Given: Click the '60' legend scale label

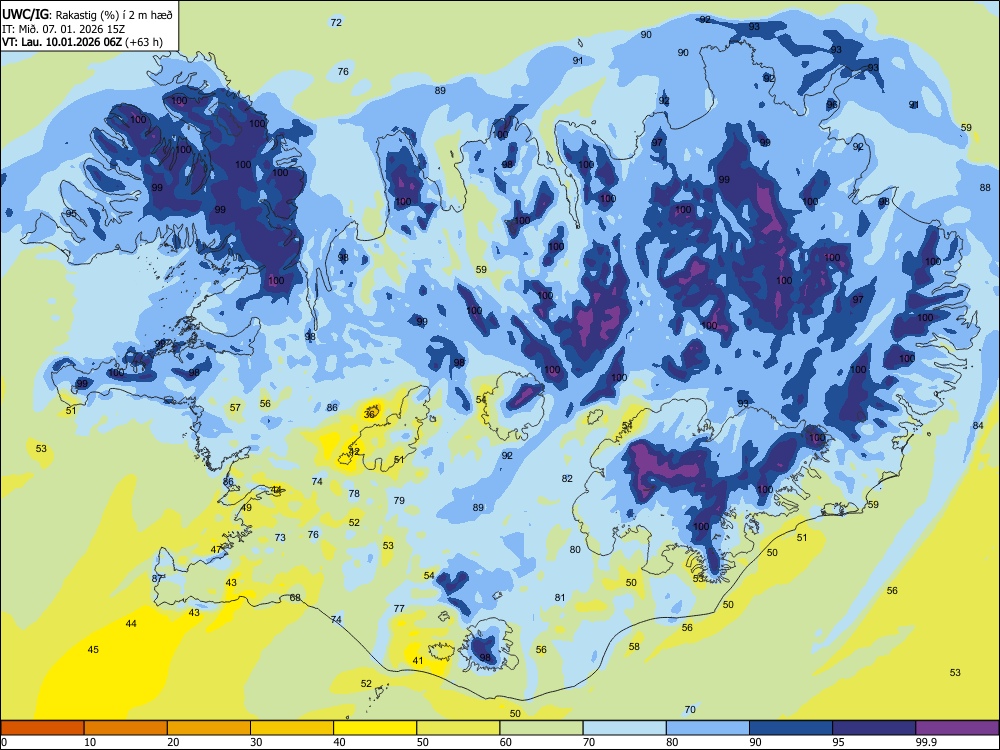Looking at the screenshot, I should (x=506, y=742).
